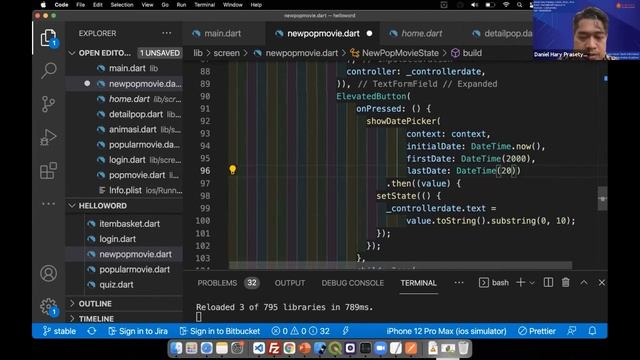The height and width of the screenshot is (360, 640).
Task: Open login.dart in Open Editors list
Action: point(124,160)
